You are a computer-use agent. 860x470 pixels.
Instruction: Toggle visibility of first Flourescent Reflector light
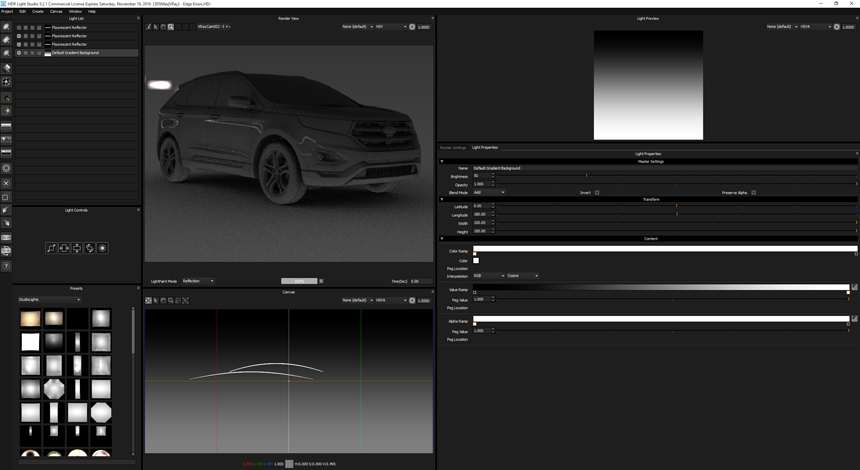coord(19,27)
